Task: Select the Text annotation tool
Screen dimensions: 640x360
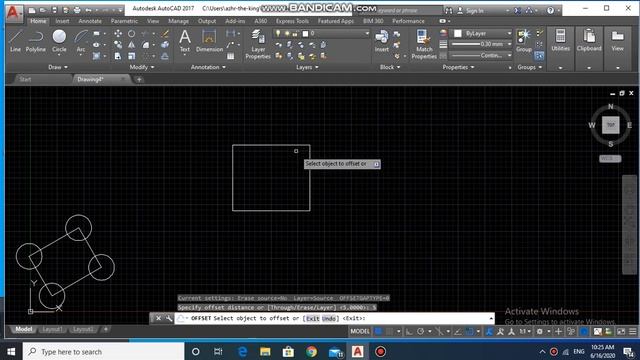Action: 185,41
